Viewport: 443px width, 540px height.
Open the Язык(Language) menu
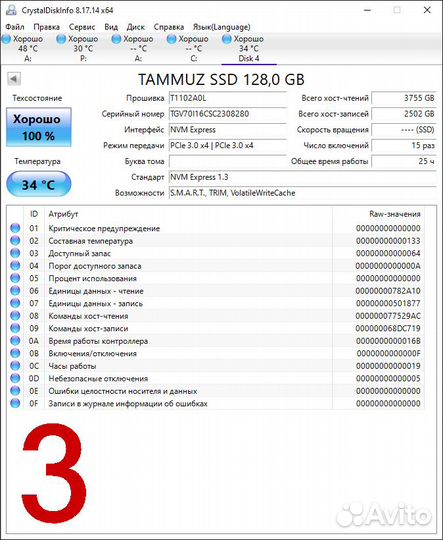point(222,27)
